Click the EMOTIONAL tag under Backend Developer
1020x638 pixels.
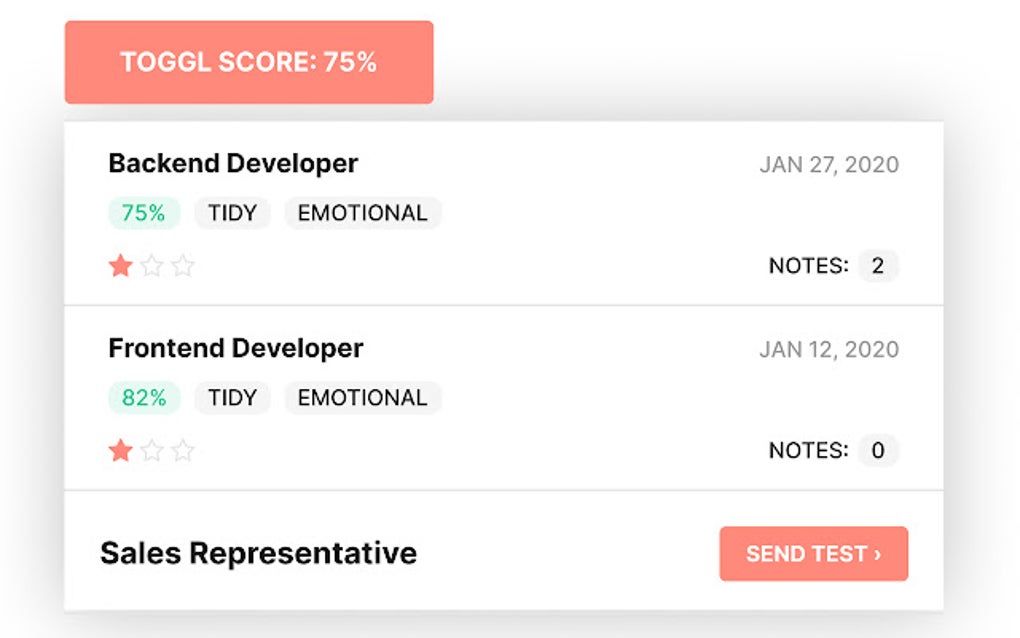(x=362, y=213)
